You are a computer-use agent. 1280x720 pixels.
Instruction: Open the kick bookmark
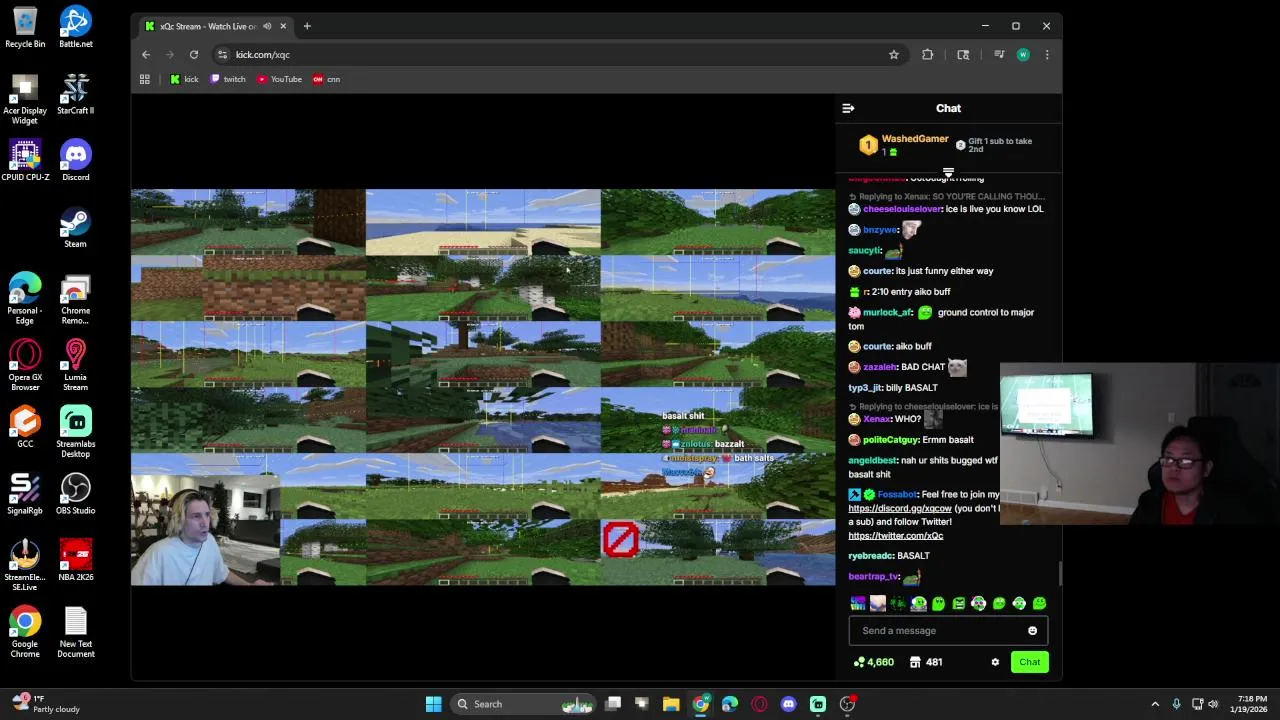[x=184, y=79]
